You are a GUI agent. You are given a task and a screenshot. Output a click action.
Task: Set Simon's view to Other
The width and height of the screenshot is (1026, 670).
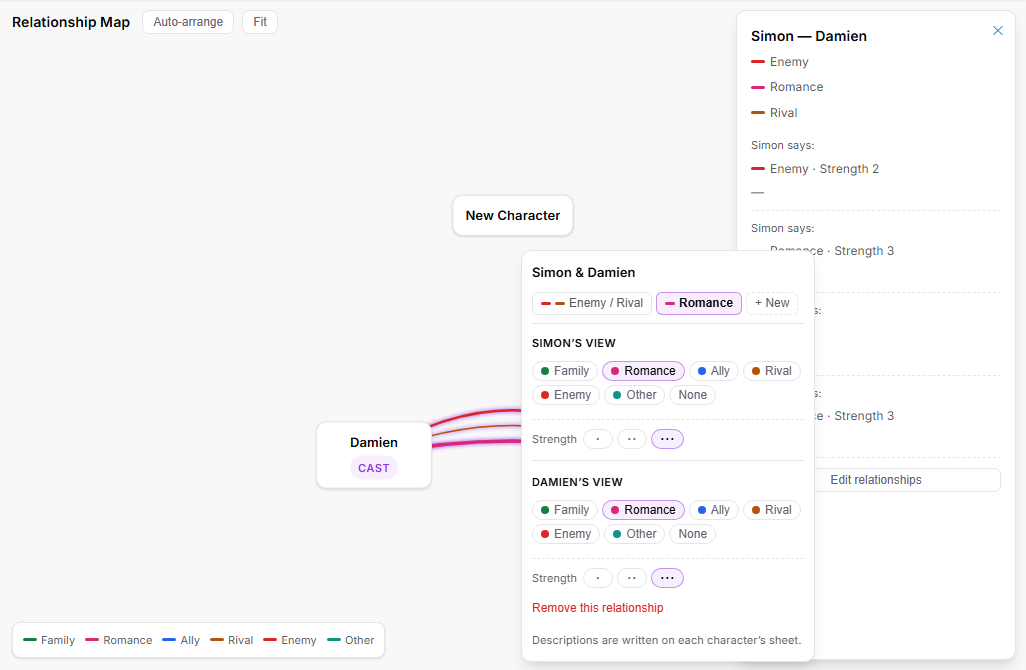635,395
